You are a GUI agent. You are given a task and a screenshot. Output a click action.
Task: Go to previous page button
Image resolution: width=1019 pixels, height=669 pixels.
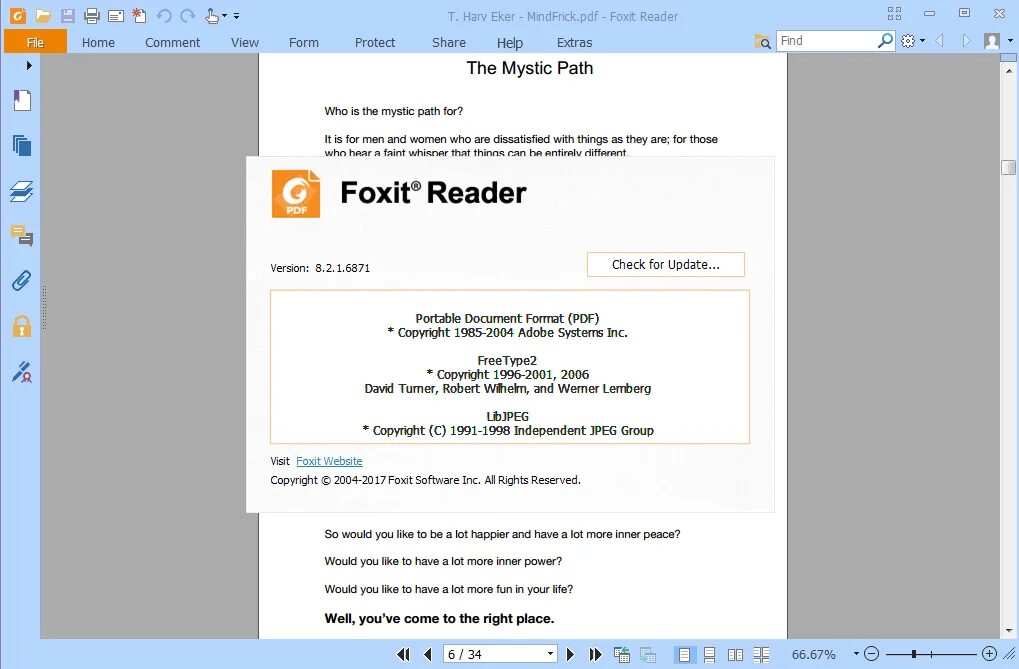(x=428, y=654)
